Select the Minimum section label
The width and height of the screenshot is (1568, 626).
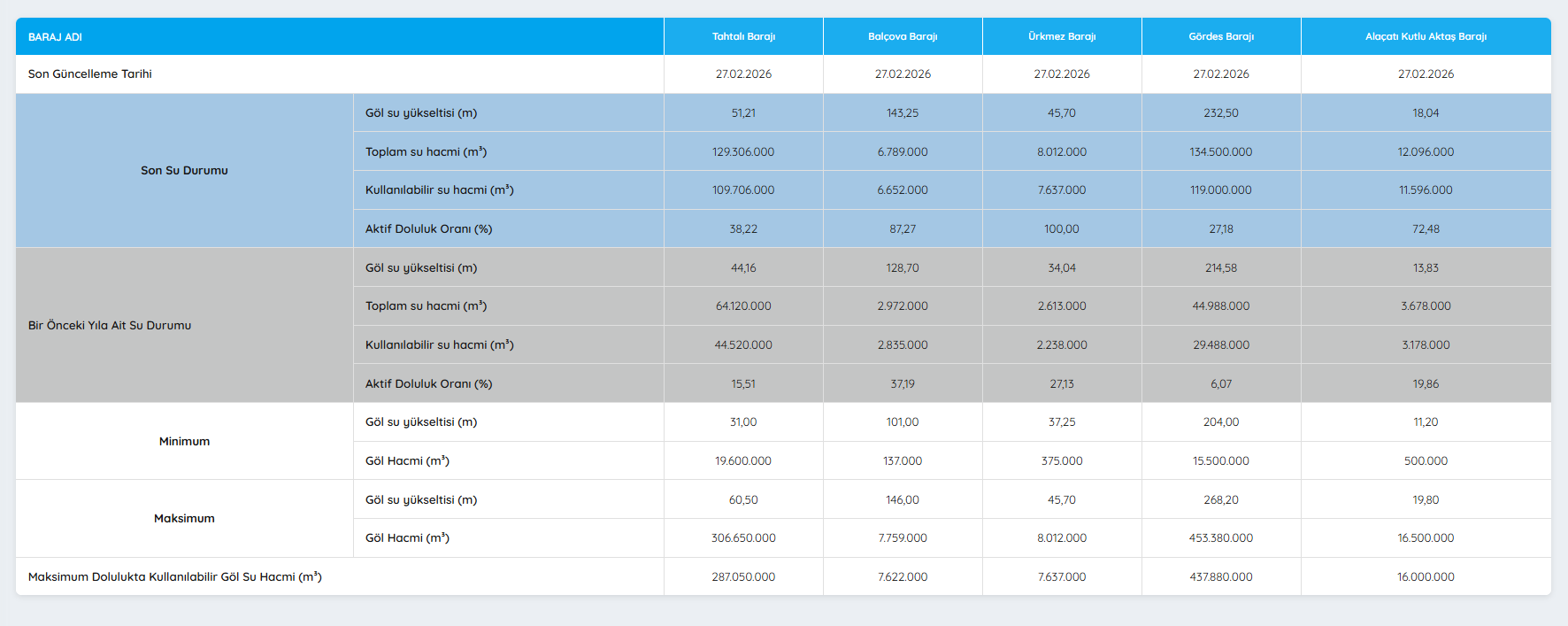coord(184,442)
